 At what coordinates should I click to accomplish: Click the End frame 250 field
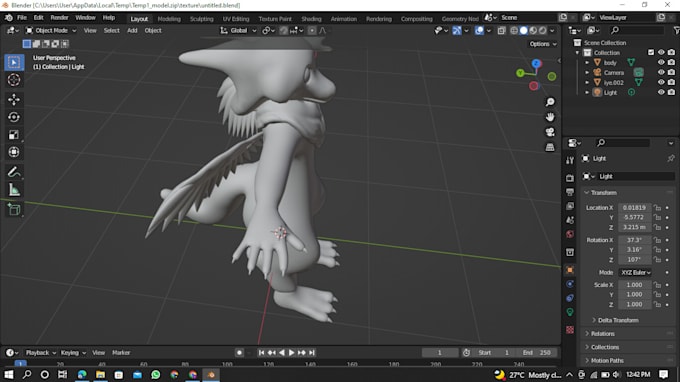click(537, 353)
